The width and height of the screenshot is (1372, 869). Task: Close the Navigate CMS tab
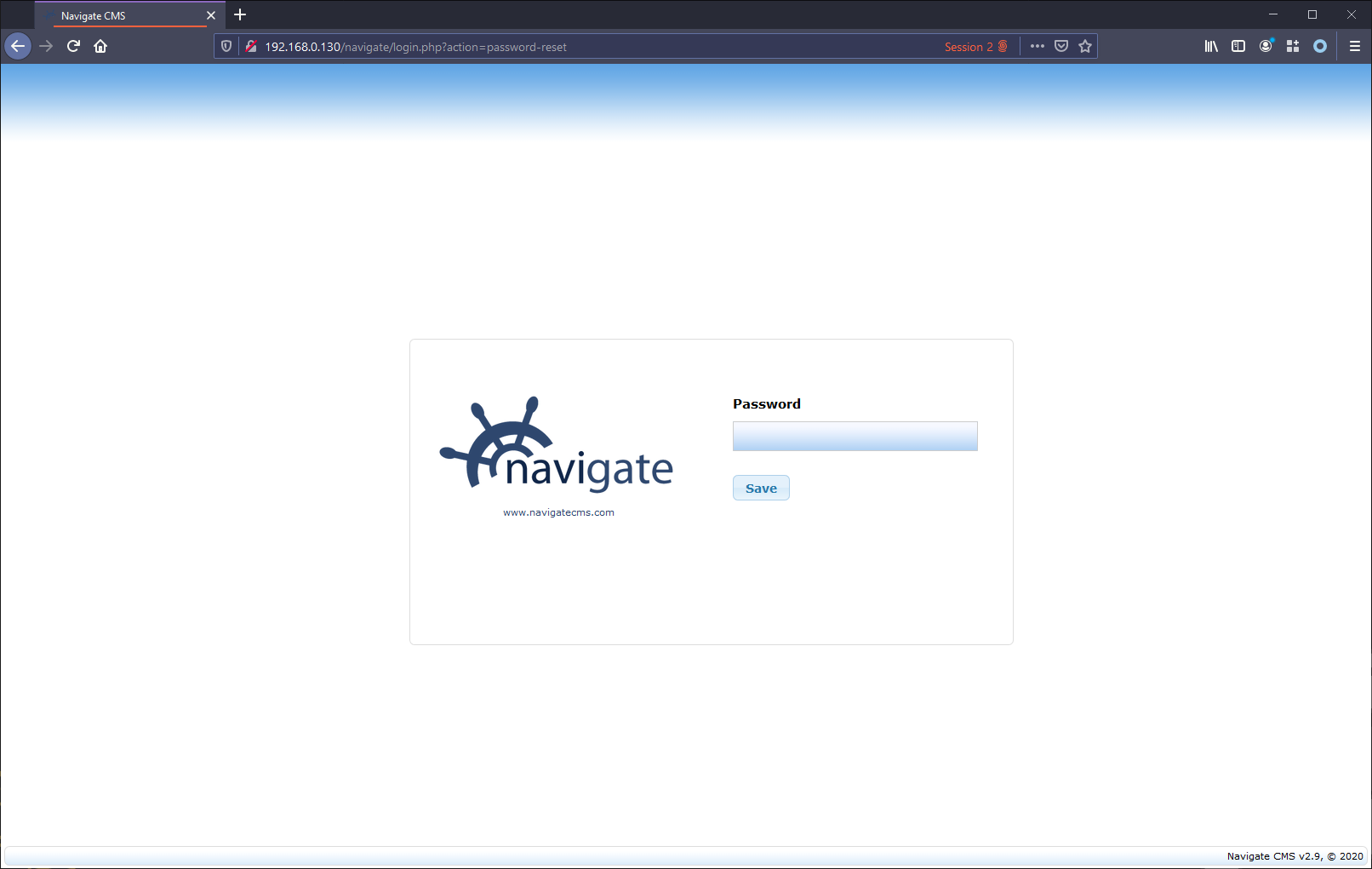[211, 15]
